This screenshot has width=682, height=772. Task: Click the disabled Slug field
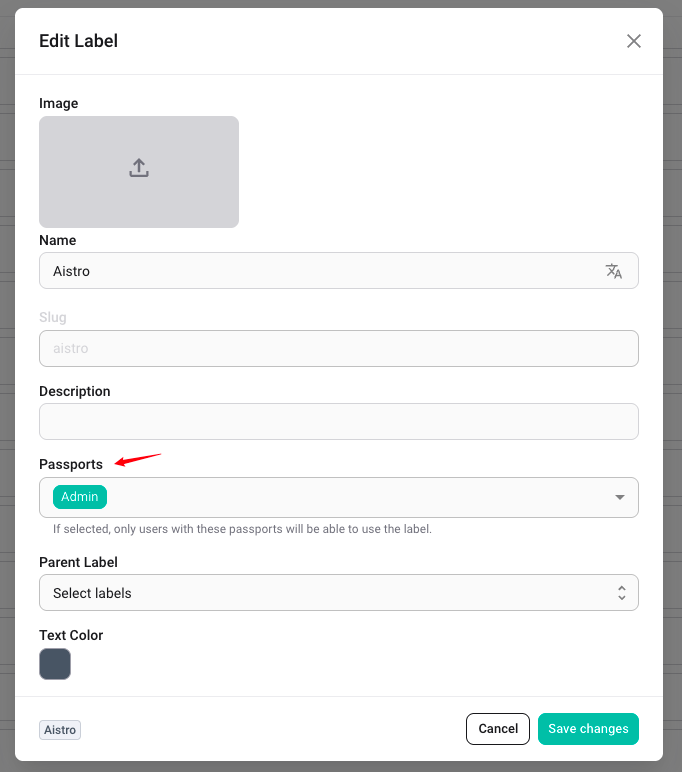coord(338,348)
